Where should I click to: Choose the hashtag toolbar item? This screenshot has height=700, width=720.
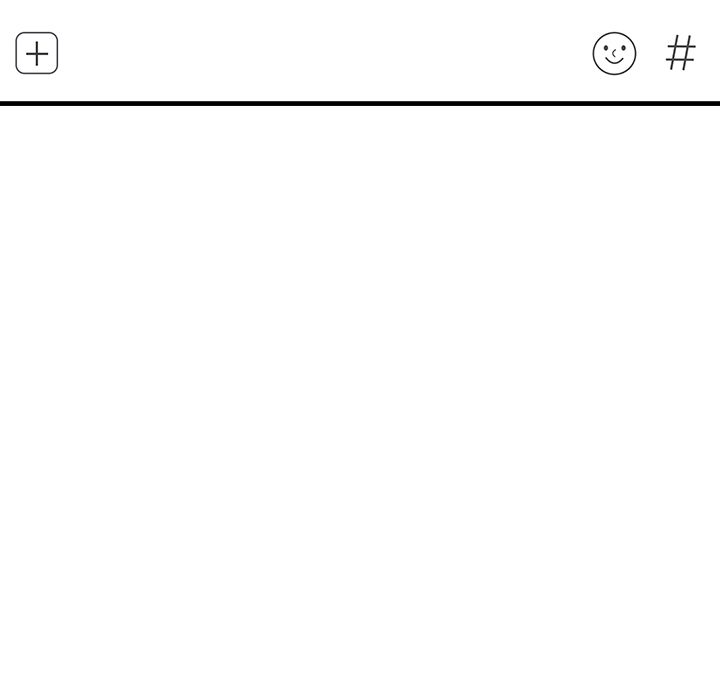(x=681, y=53)
